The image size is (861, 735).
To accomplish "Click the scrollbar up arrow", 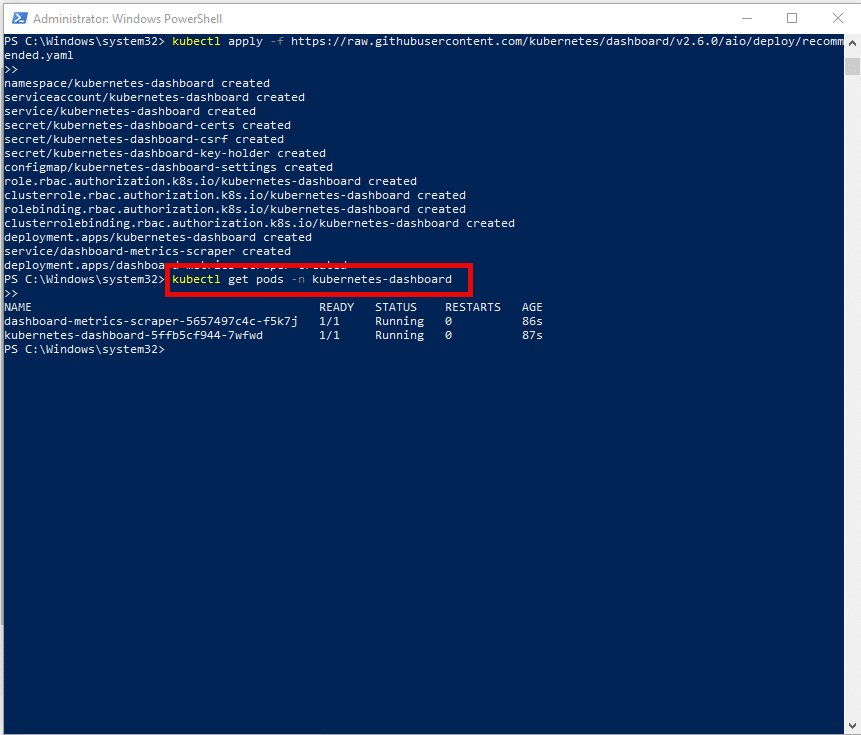I will 852,45.
